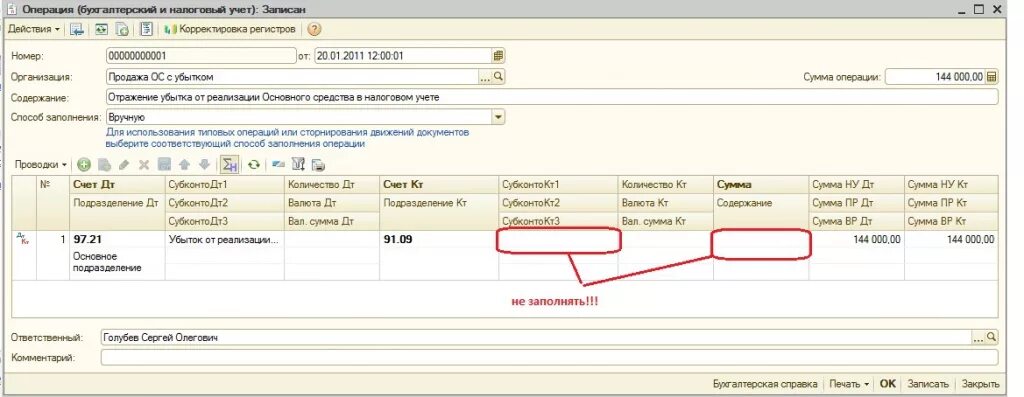This screenshot has width=1024, height=397.
Task: Click the icon right of refresh in Проводки toolbar
Action: [x=279, y=165]
